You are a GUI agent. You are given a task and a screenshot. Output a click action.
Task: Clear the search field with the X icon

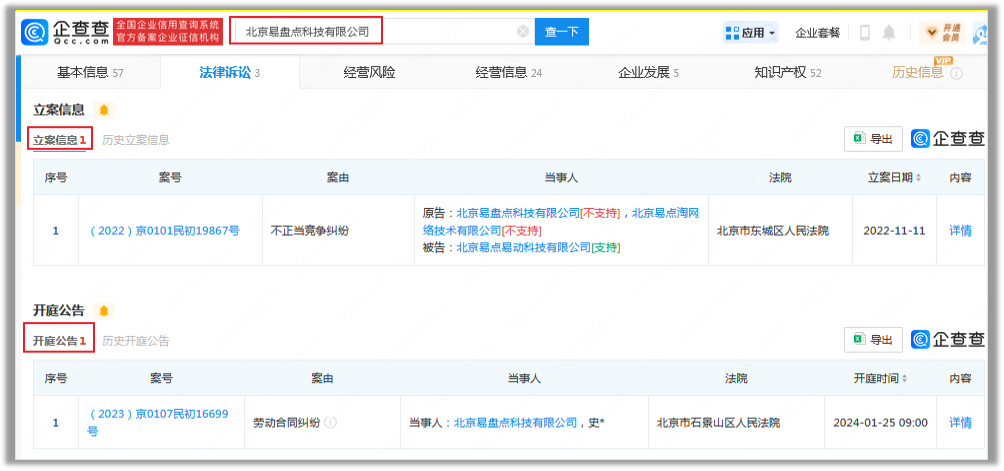pyautogui.click(x=523, y=31)
